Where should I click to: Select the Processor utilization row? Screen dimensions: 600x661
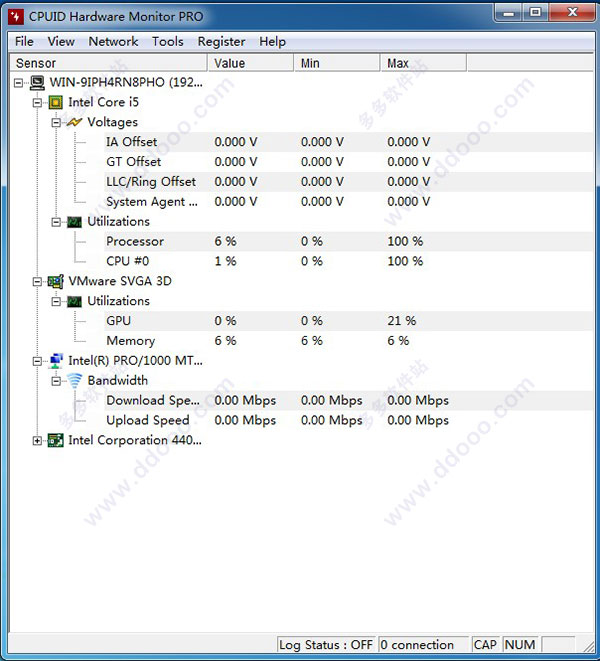(348, 242)
